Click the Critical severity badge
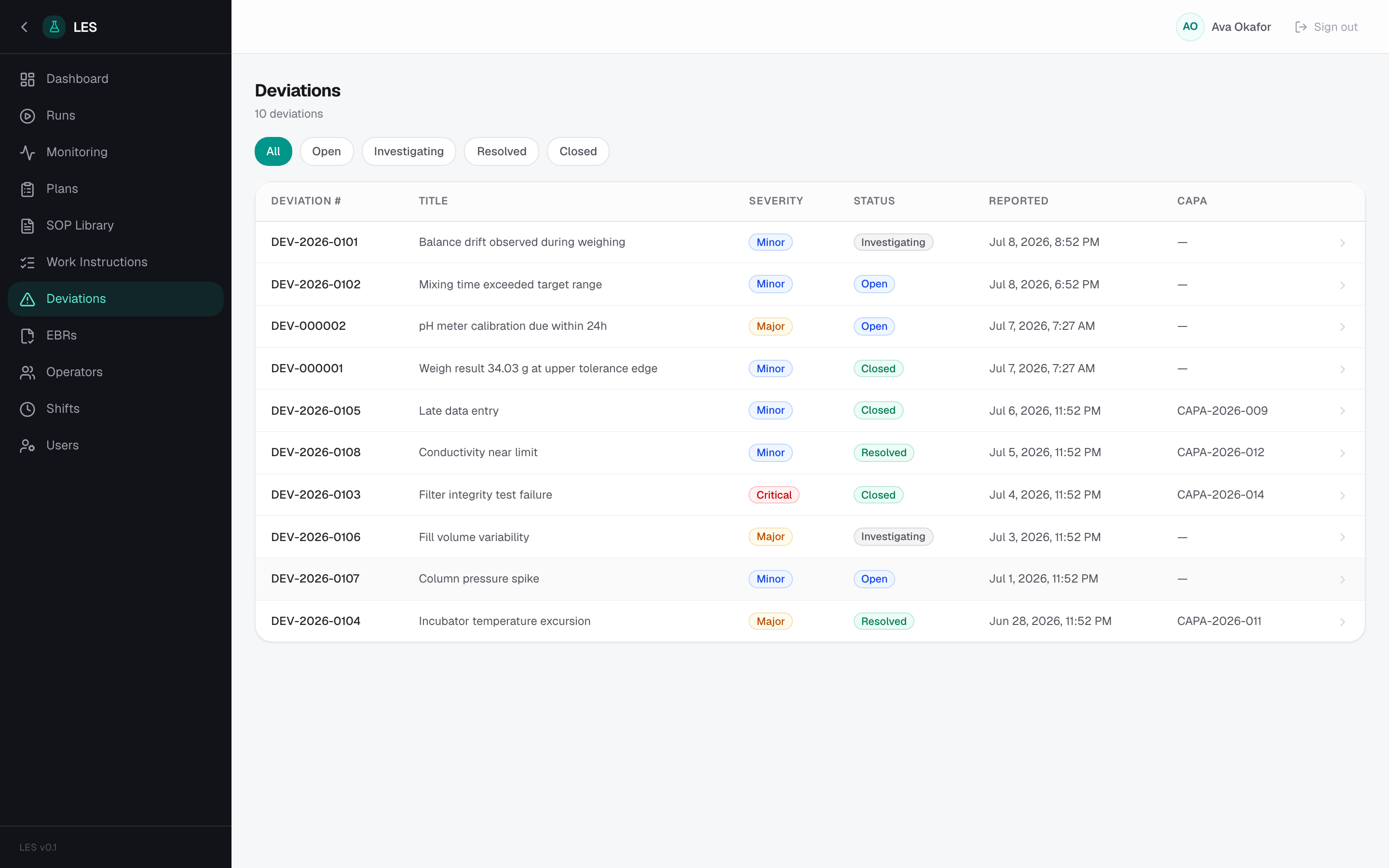Viewport: 1389px width, 868px height. coord(774,495)
